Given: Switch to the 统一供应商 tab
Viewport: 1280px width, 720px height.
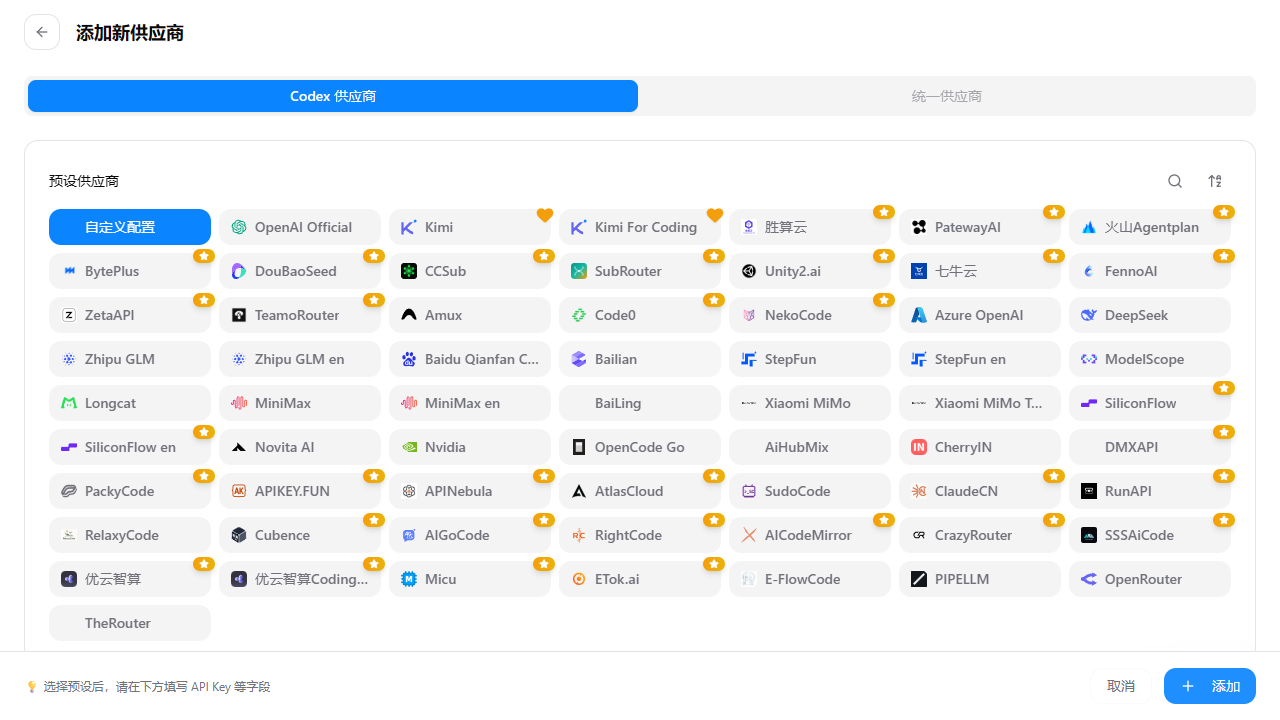Looking at the screenshot, I should coord(947,96).
